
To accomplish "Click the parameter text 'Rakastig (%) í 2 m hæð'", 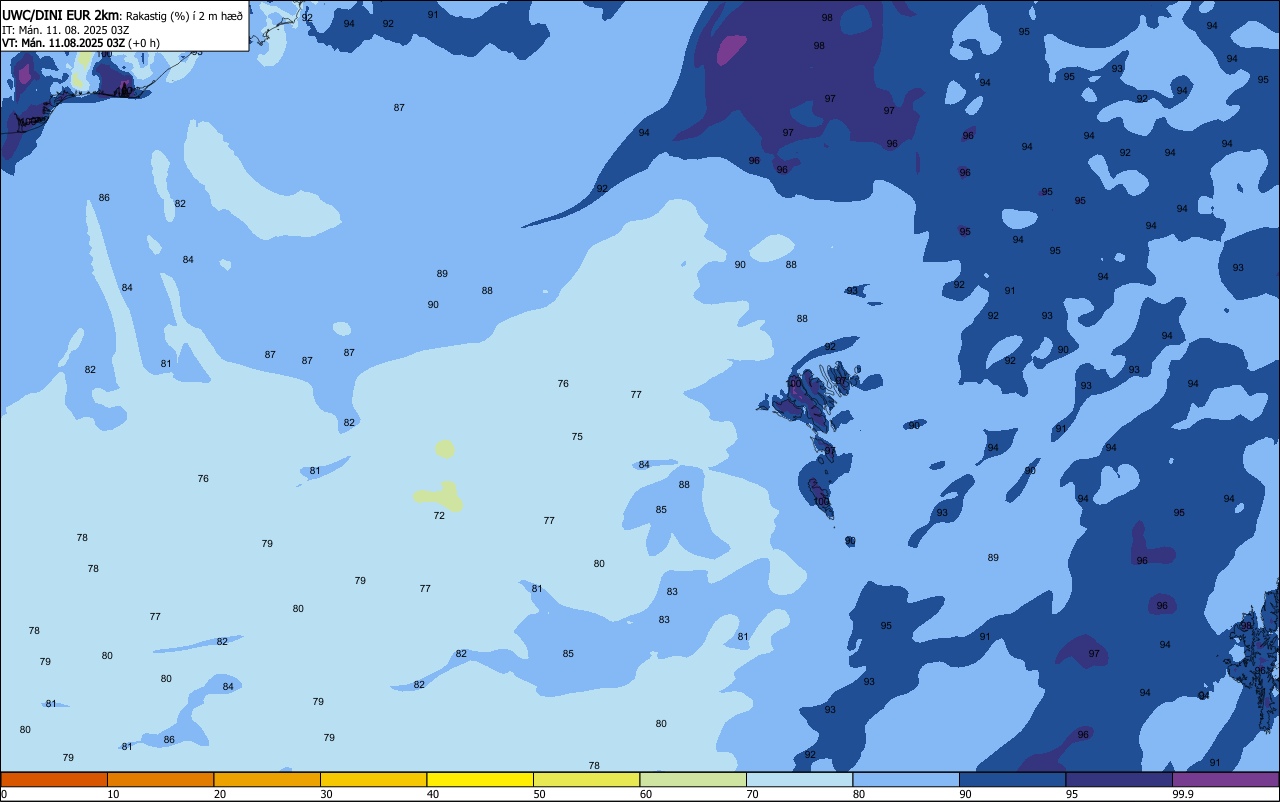I will coord(184,16).
